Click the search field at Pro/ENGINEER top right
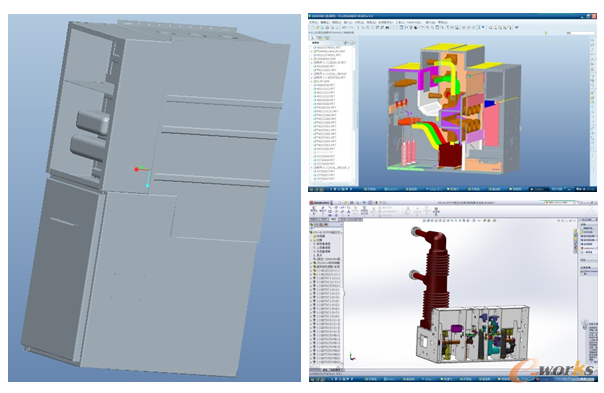Image resolution: width=604 pixels, height=393 pixels. 582,33
